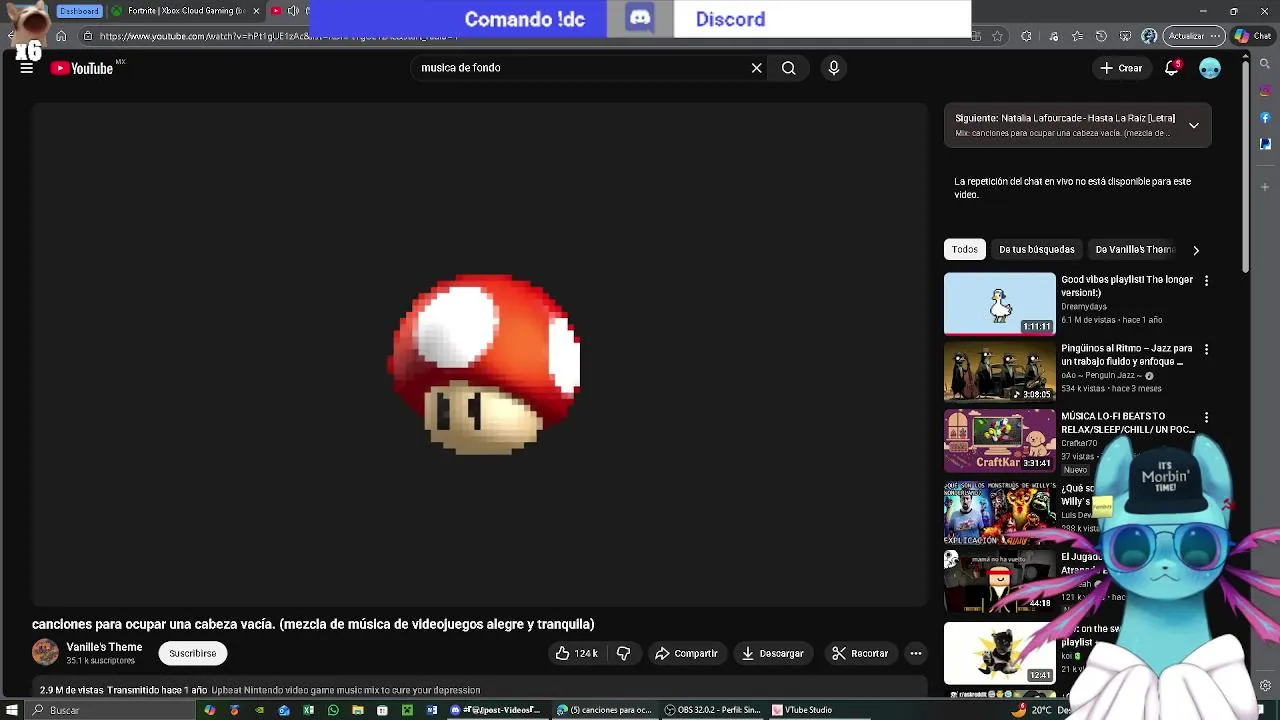Open File Explorer from the taskbar
This screenshot has width=1280, height=720.
[357, 710]
